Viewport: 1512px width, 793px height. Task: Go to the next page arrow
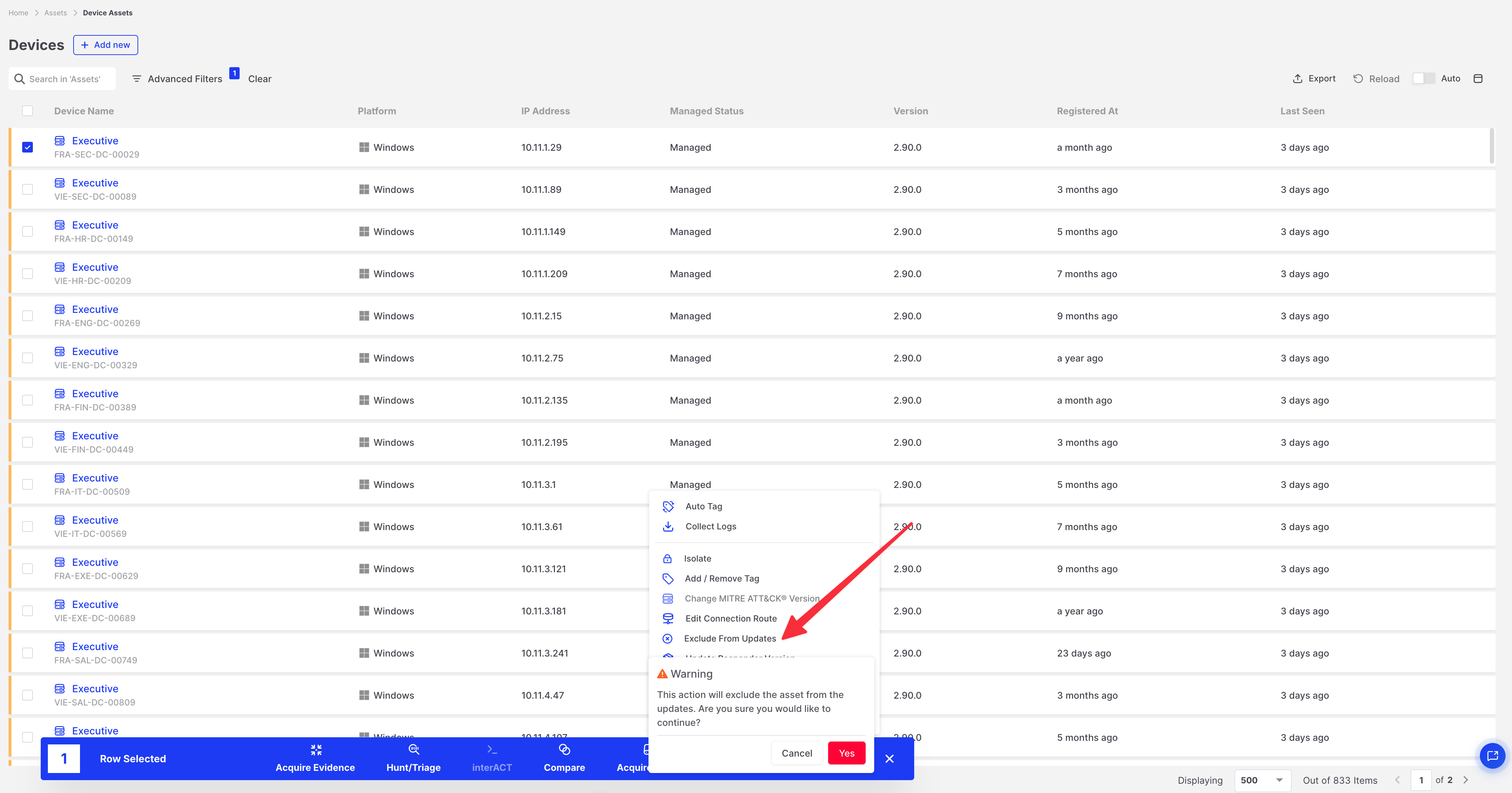1466,780
